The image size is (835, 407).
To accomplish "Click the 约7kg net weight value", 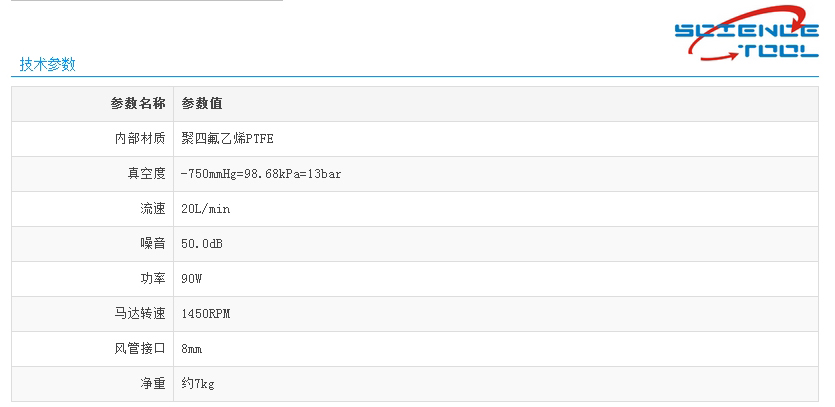I will click(198, 384).
